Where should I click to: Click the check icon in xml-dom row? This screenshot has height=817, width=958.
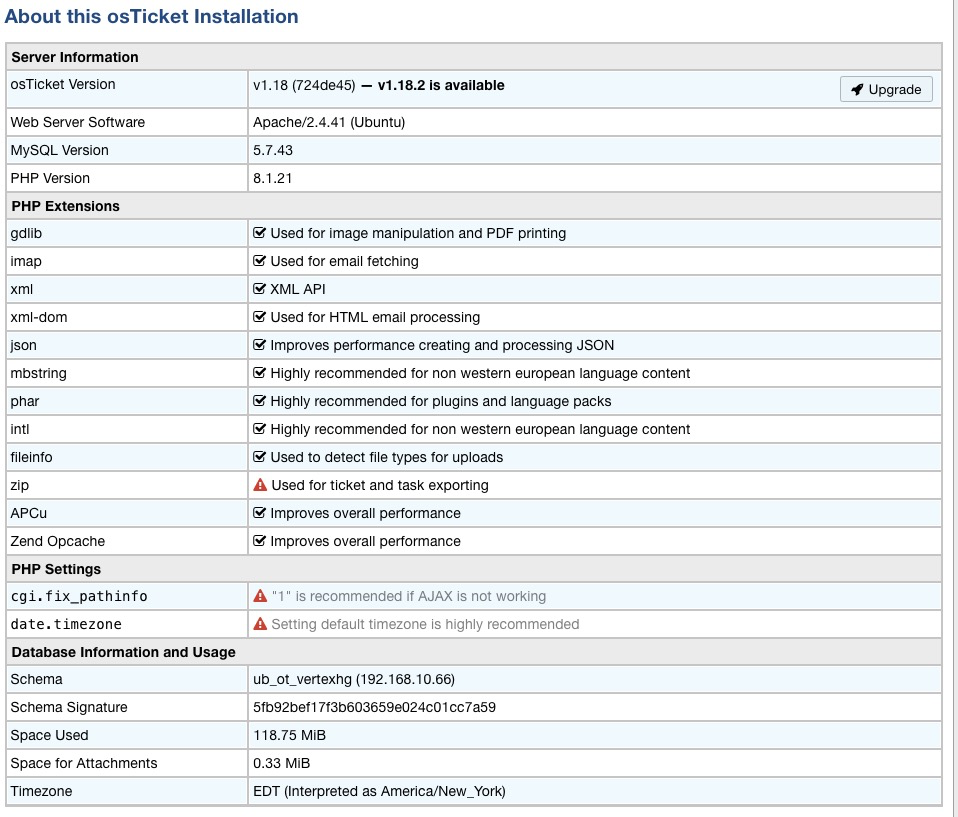(260, 317)
